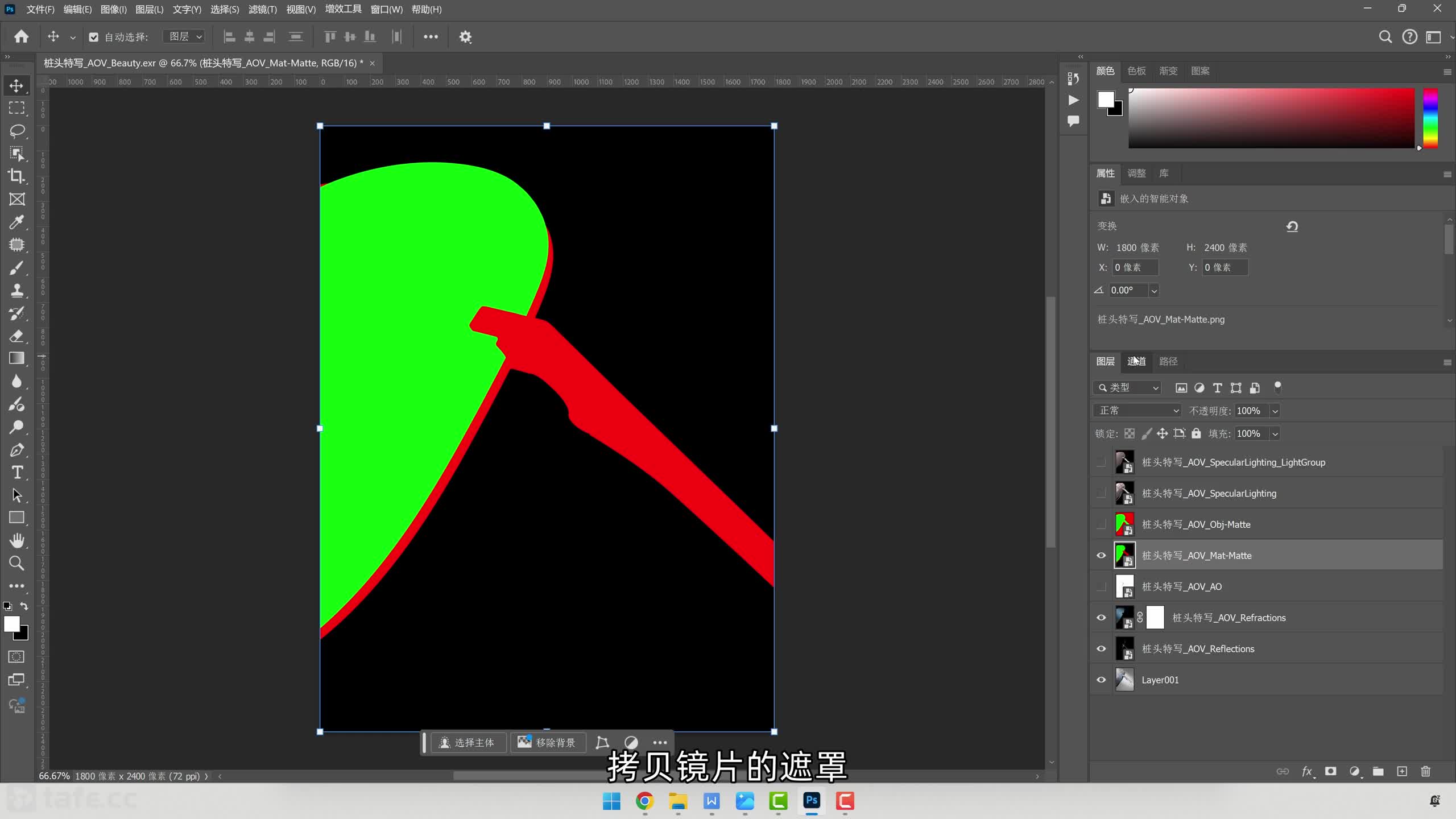This screenshot has height=819, width=1456.
Task: Click the 移除背景 button
Action: (x=548, y=743)
